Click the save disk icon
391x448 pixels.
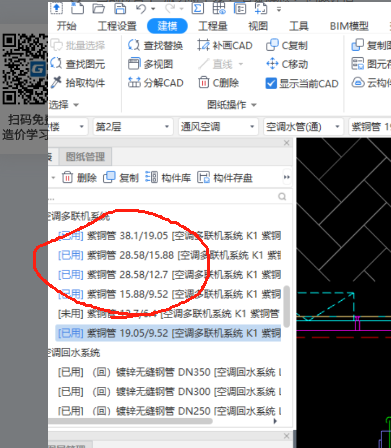point(120,8)
